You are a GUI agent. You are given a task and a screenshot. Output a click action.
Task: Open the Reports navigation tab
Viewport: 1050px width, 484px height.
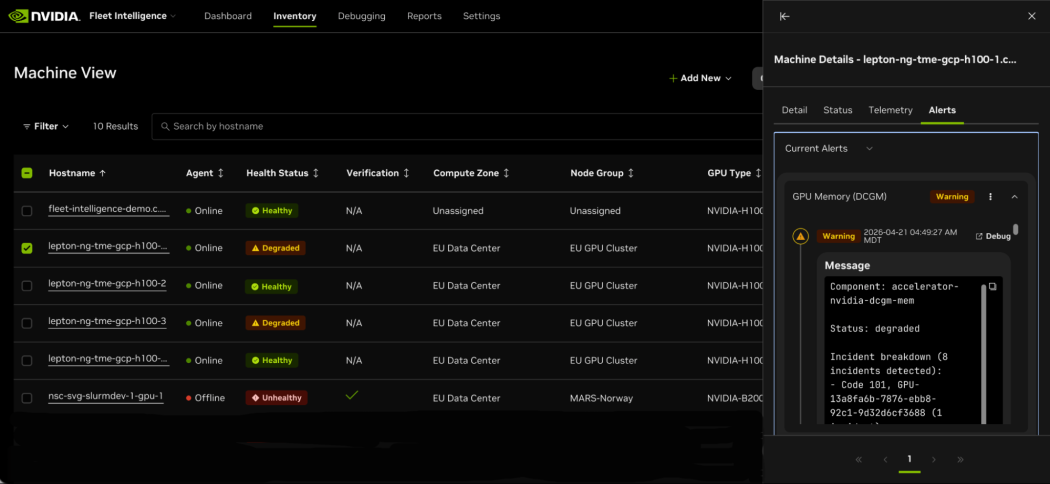pos(424,16)
